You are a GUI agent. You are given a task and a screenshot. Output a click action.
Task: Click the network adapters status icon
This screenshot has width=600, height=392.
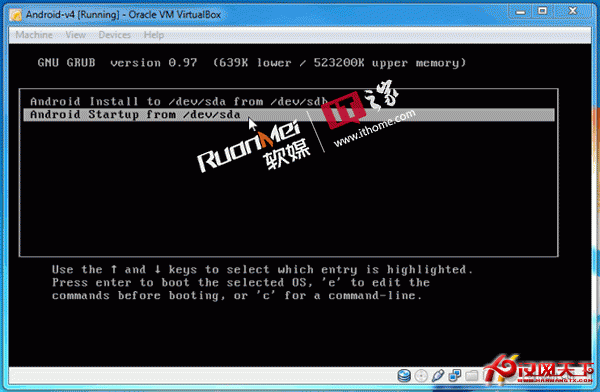455,376
